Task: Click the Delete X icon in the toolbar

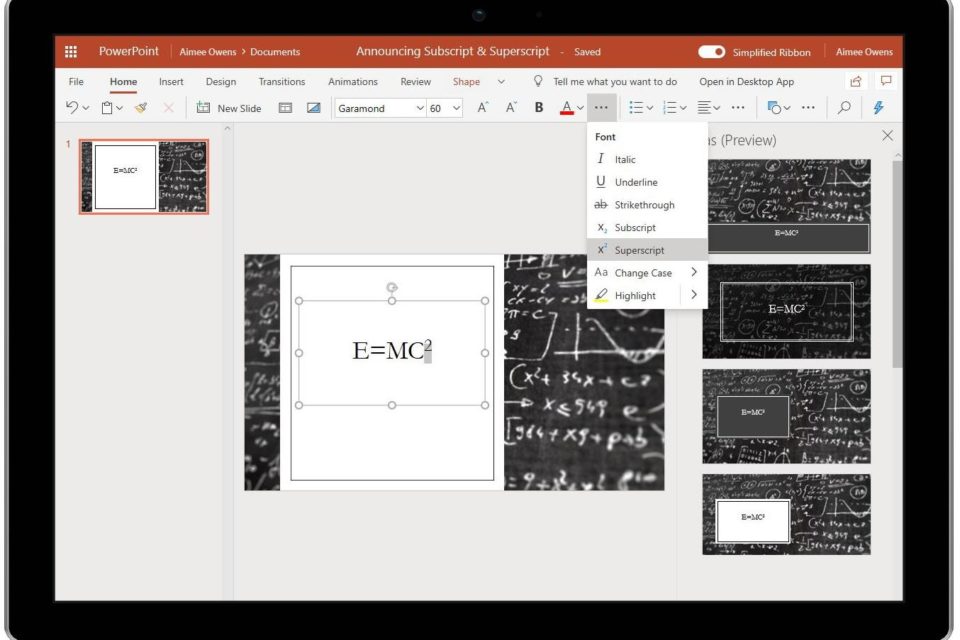Action: coord(168,108)
